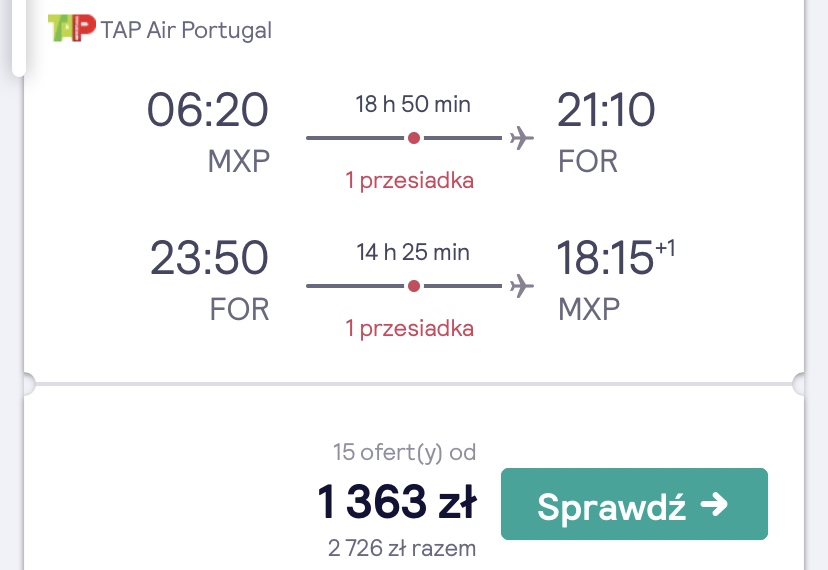Image resolution: width=828 pixels, height=570 pixels.
Task: Open the outbound '1 przesiadka' stopover details
Action: tap(410, 181)
